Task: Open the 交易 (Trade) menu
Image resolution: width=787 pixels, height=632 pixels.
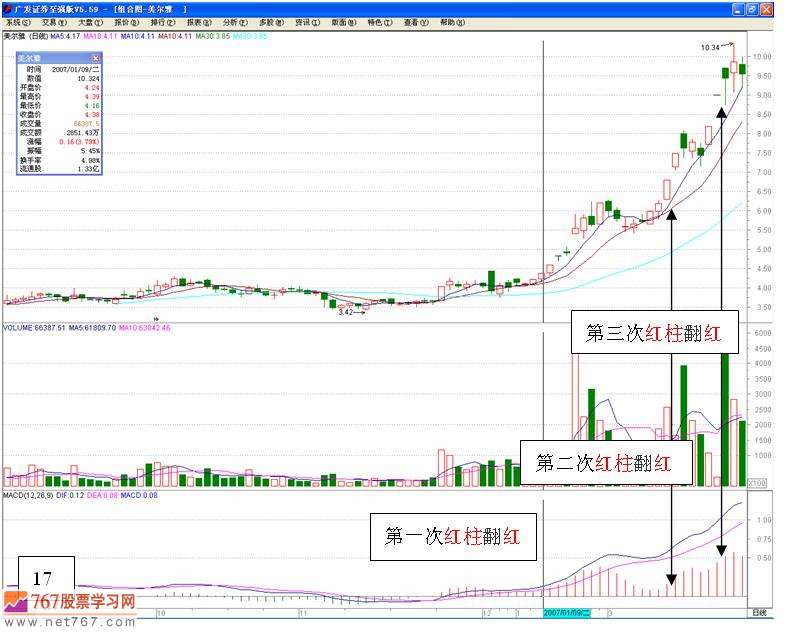Action: click(52, 21)
